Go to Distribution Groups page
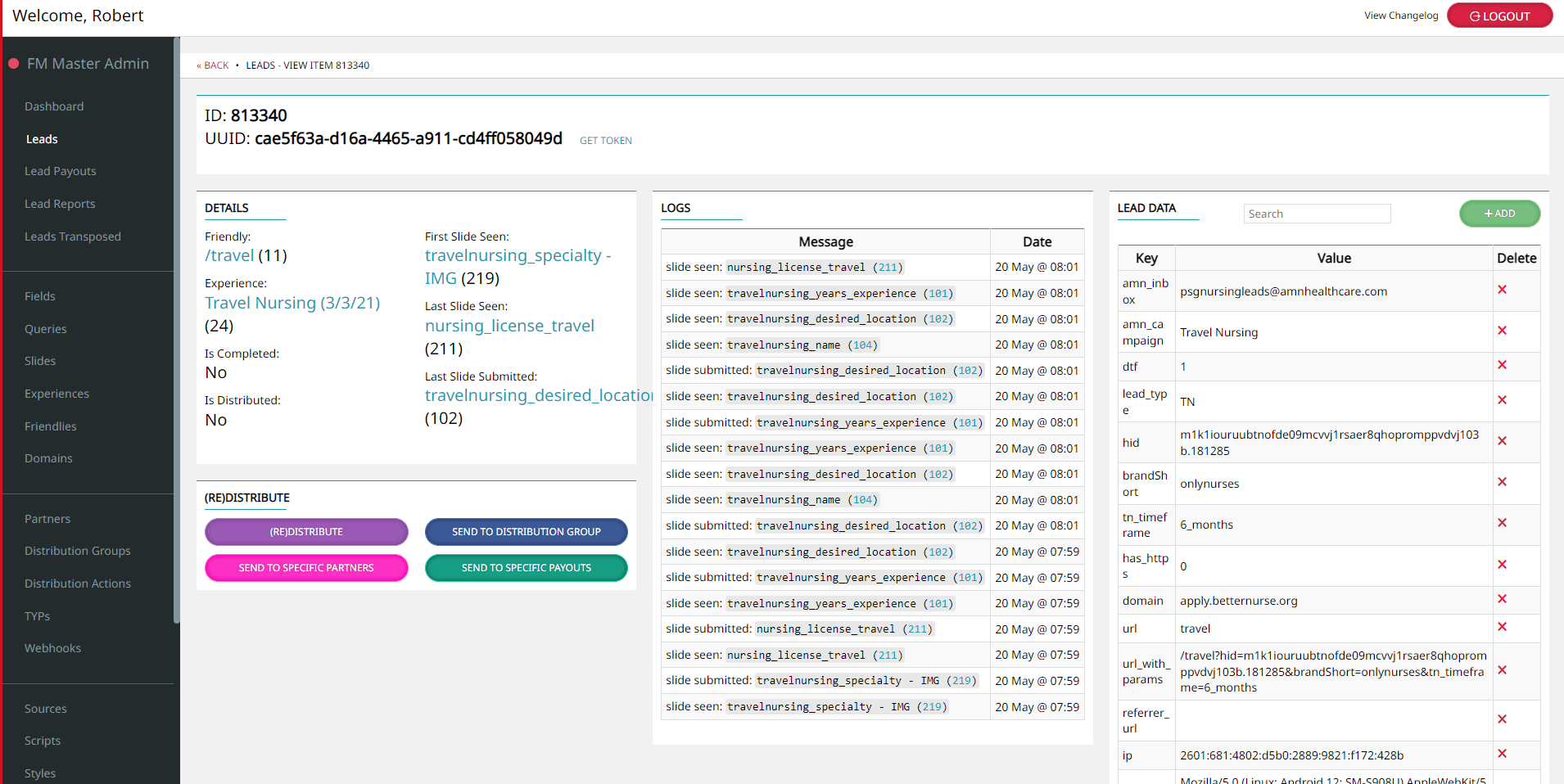1564x784 pixels. click(x=78, y=551)
